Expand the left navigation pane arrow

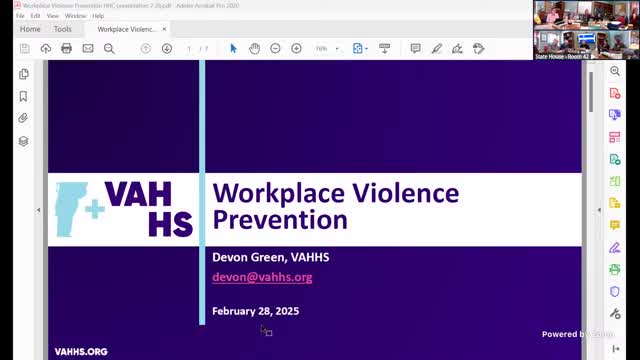tap(38, 210)
